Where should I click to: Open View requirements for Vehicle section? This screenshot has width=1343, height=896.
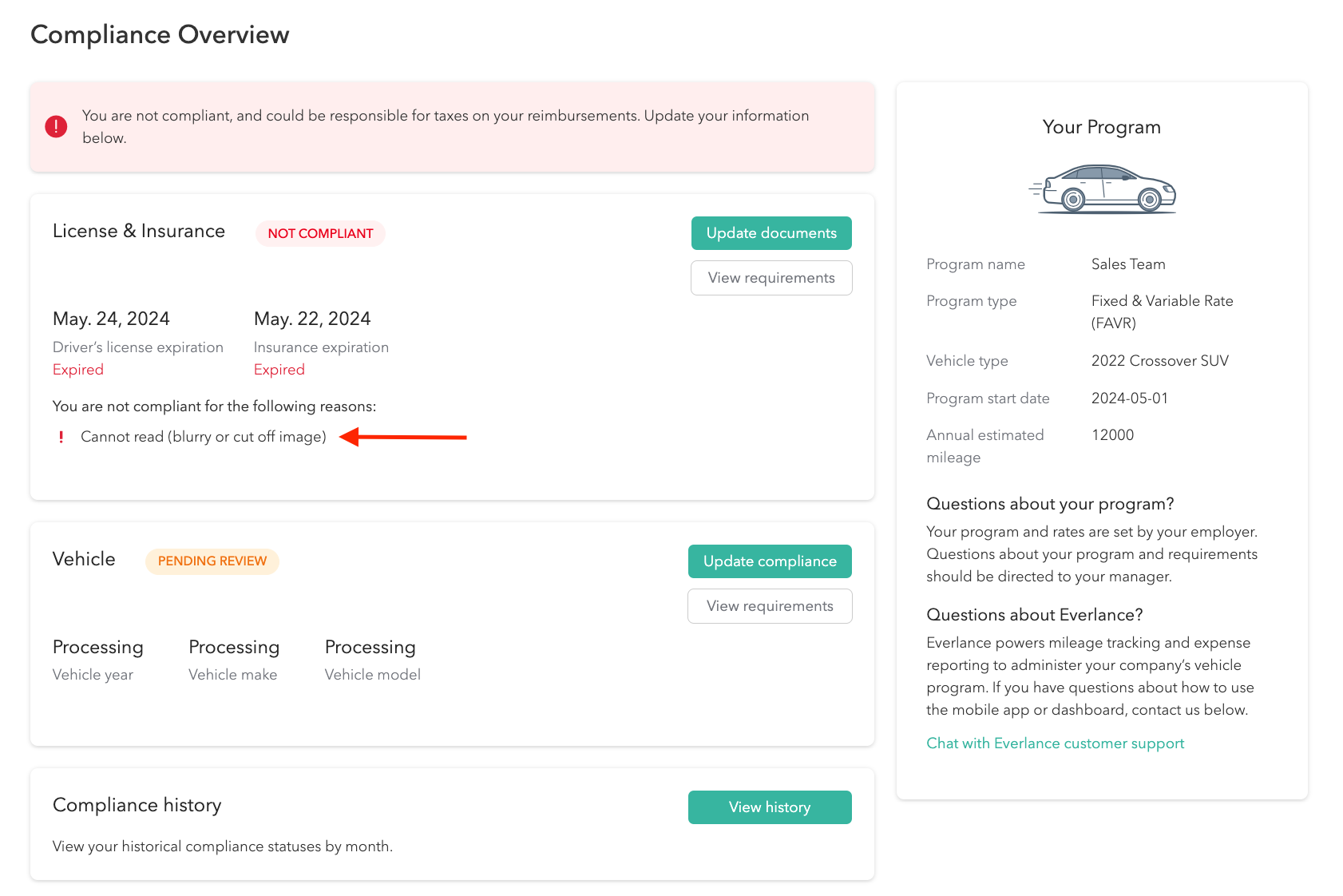click(769, 606)
